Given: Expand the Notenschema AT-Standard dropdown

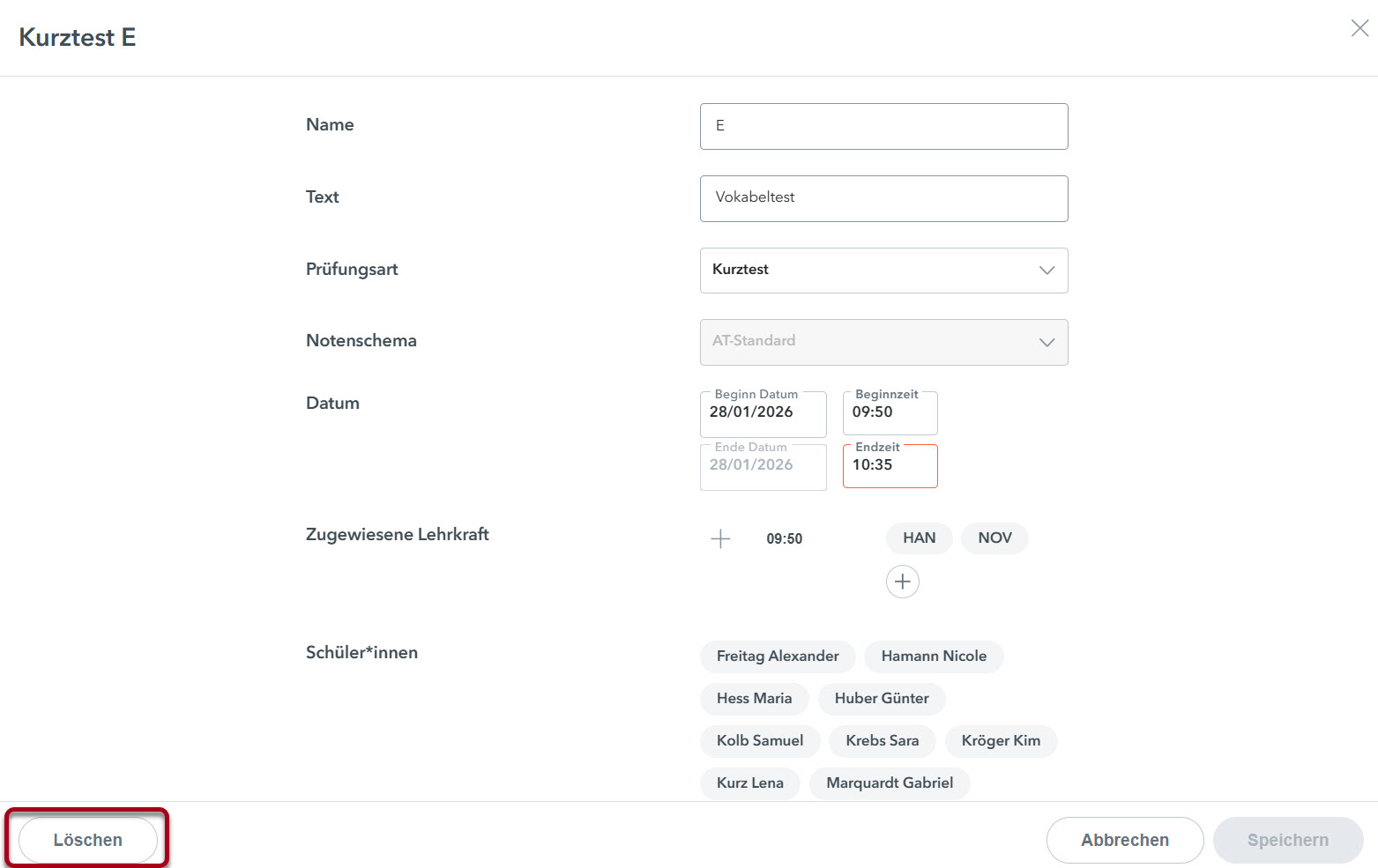Looking at the screenshot, I should (x=883, y=342).
